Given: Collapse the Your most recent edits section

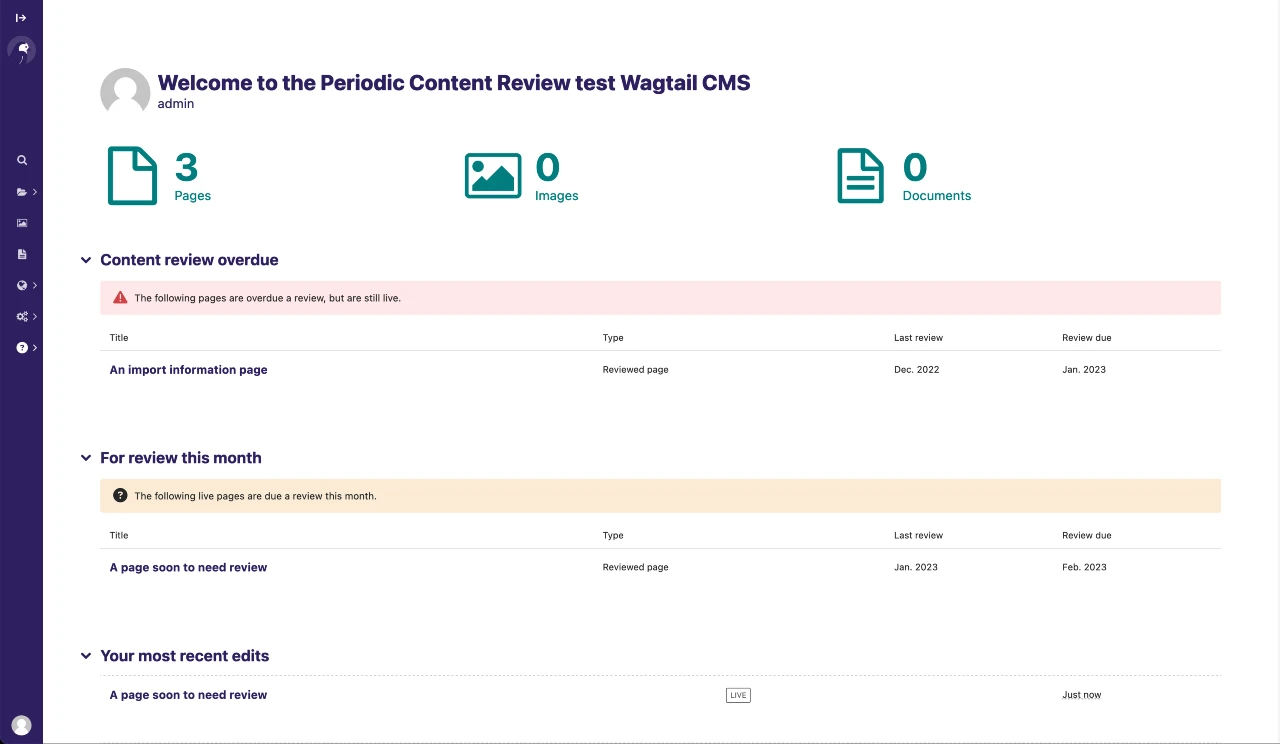Looking at the screenshot, I should [86, 656].
